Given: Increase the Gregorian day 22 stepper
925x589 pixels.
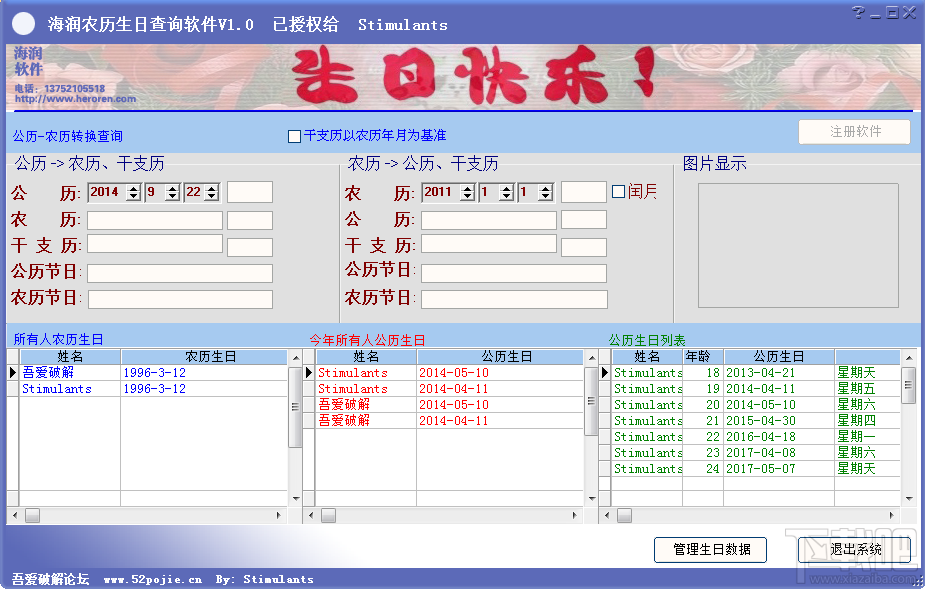Looking at the screenshot, I should coord(212,188).
